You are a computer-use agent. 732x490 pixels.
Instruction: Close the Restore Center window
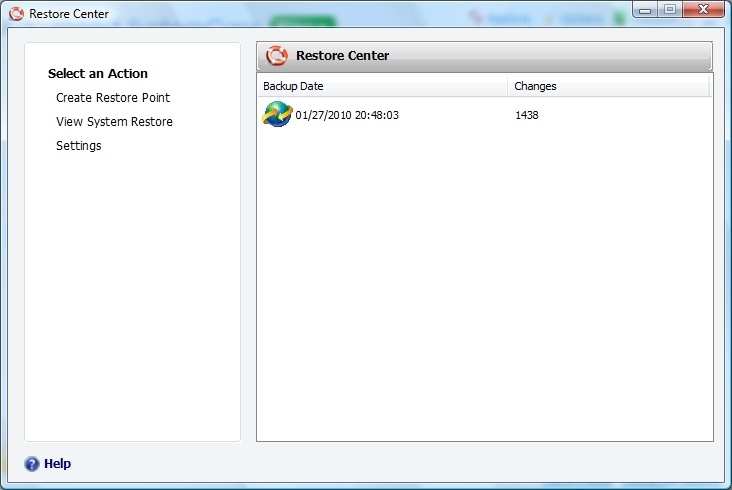pos(704,9)
